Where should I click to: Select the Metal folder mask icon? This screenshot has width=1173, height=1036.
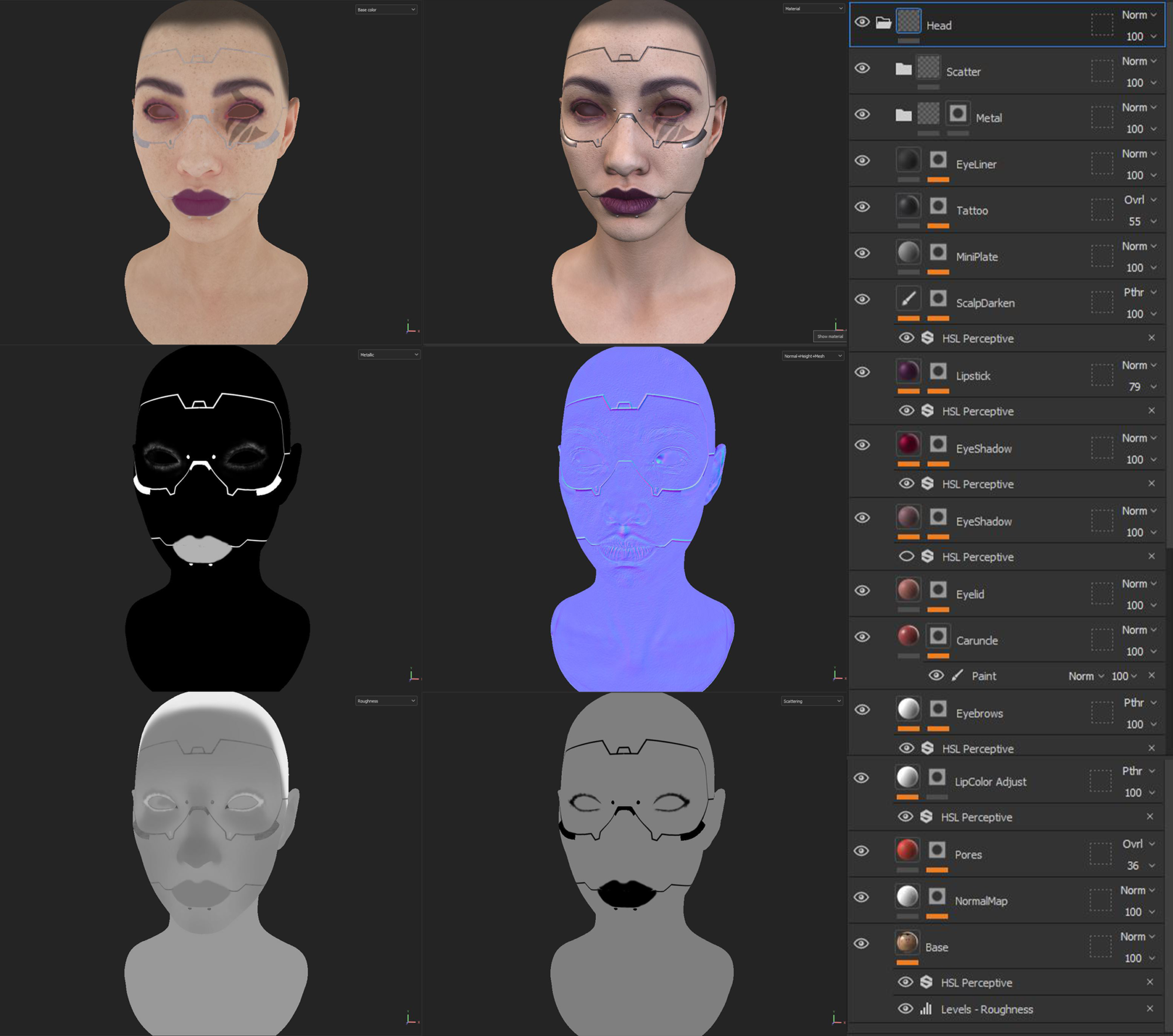(x=958, y=113)
